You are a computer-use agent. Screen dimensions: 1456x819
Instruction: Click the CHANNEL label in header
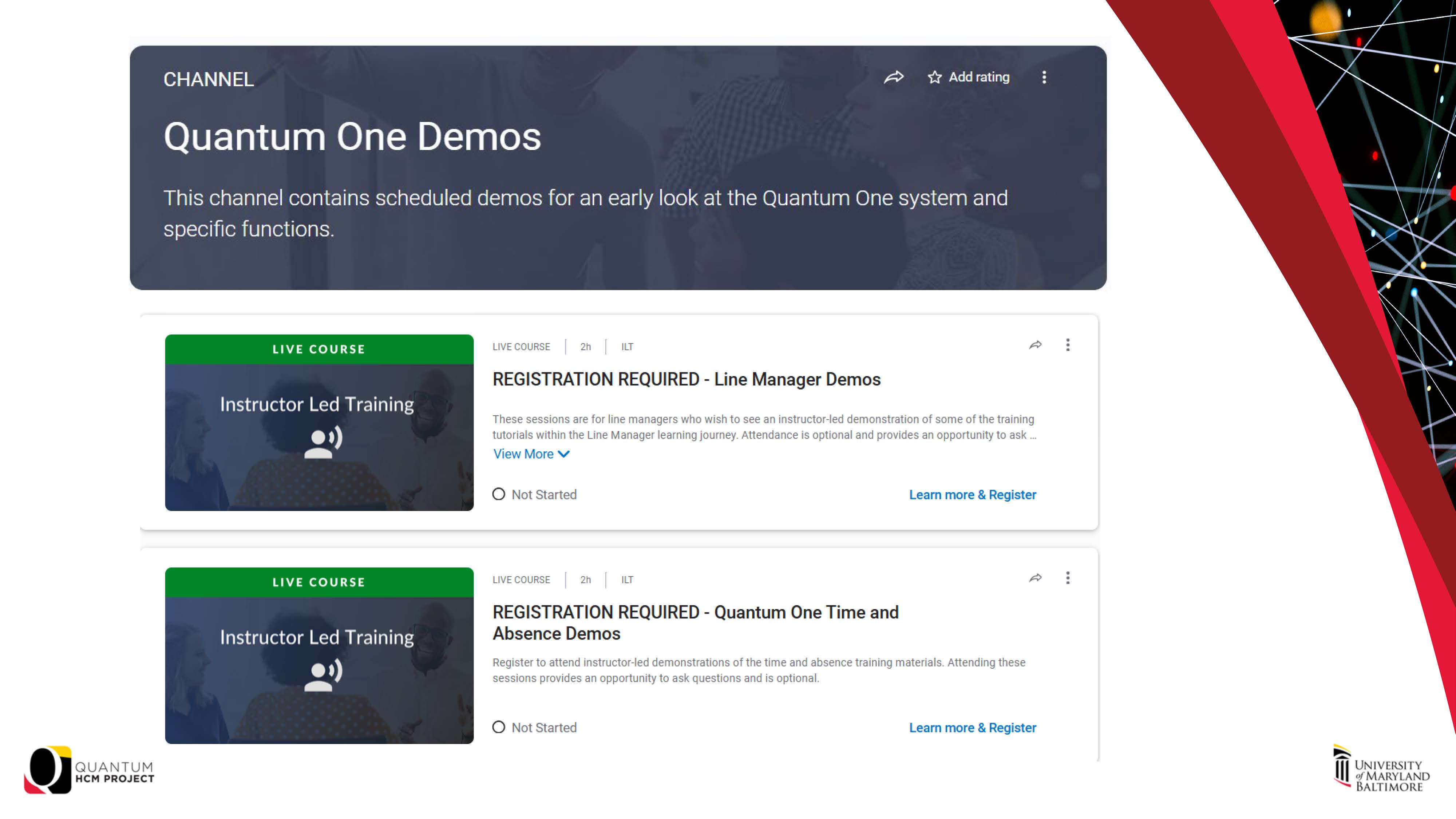coord(209,80)
